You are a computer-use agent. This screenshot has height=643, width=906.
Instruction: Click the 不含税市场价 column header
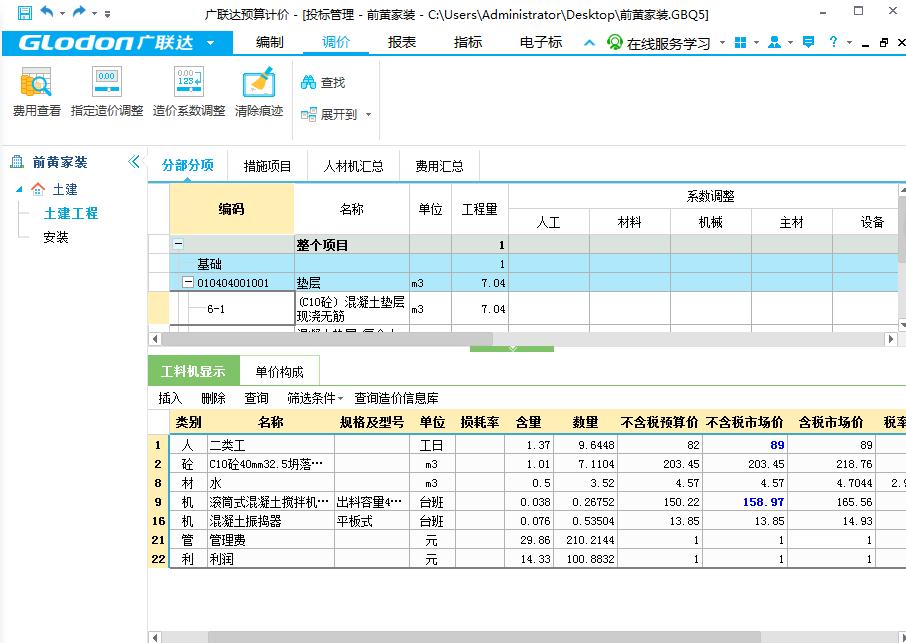point(746,422)
